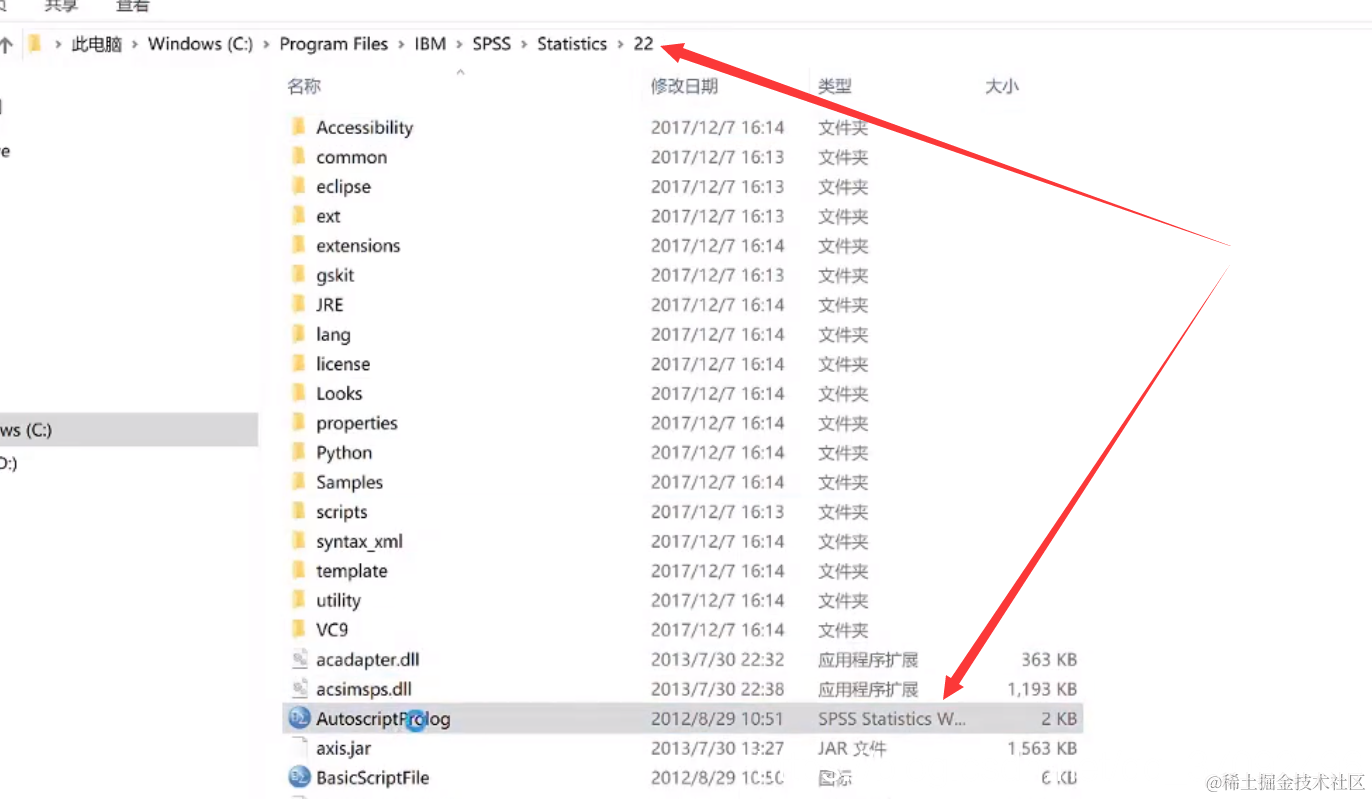Select the BasicScriptFile file name

[x=373, y=777]
